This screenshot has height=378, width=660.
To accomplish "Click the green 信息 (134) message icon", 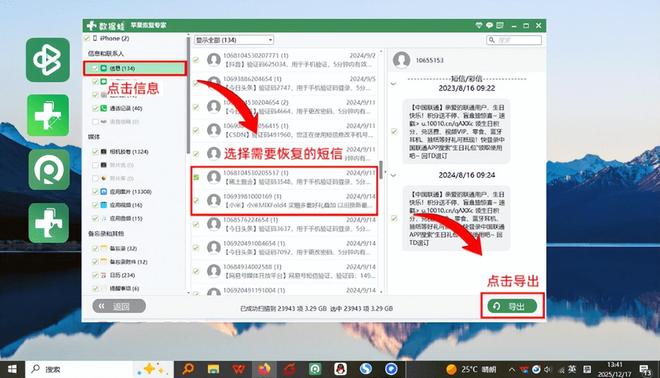I will 104,68.
